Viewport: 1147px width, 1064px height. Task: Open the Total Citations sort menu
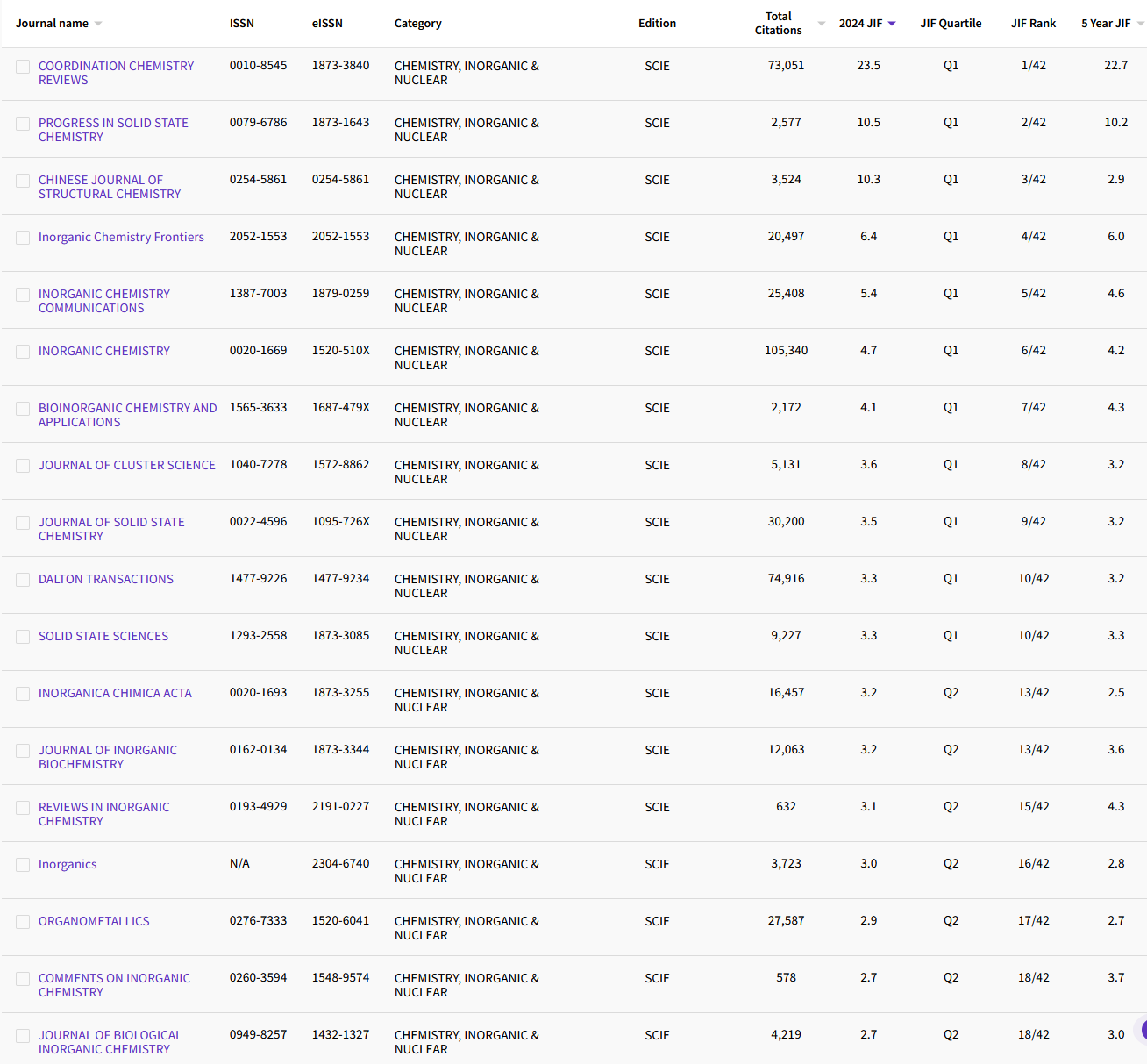click(820, 24)
